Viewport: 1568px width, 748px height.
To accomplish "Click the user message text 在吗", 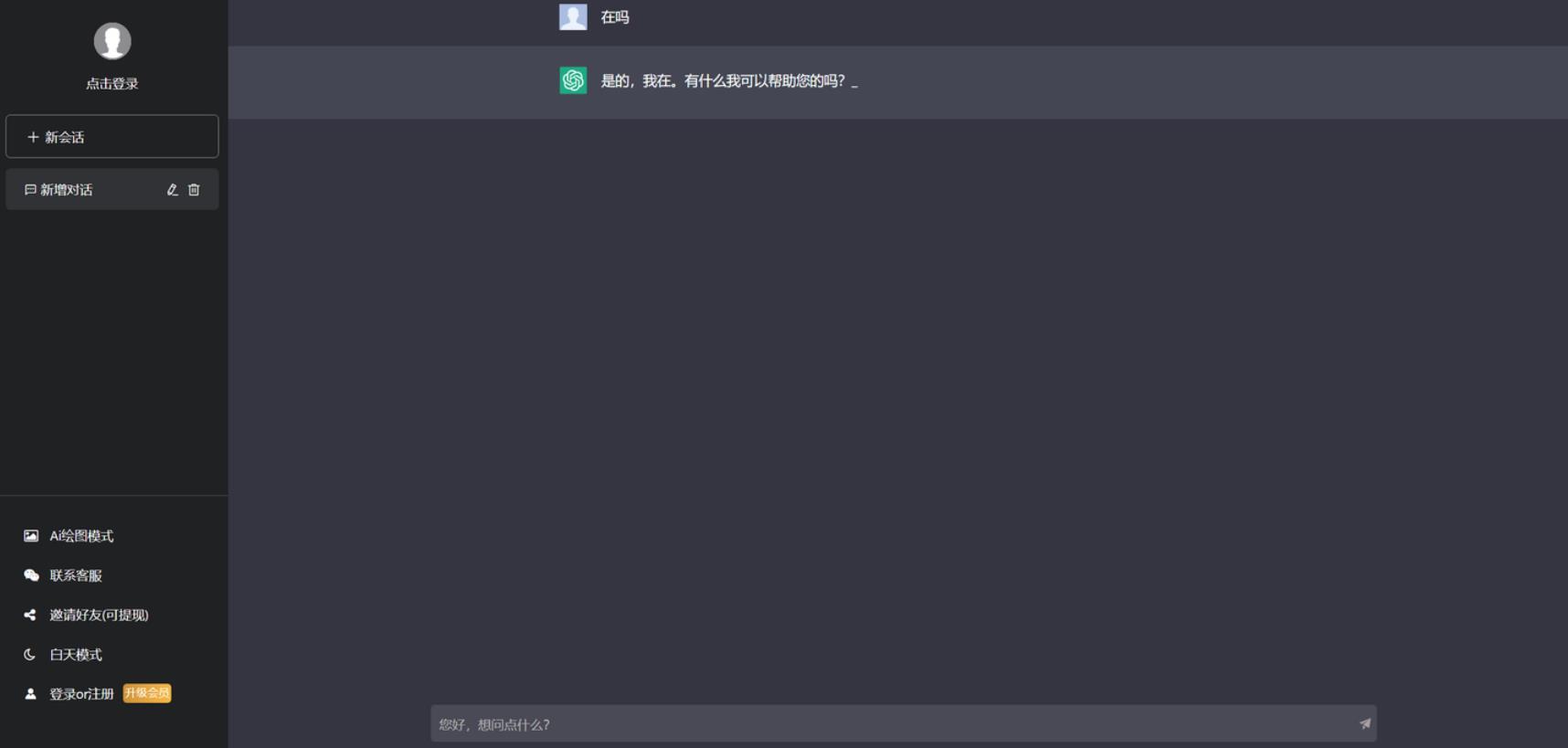I will [x=615, y=17].
